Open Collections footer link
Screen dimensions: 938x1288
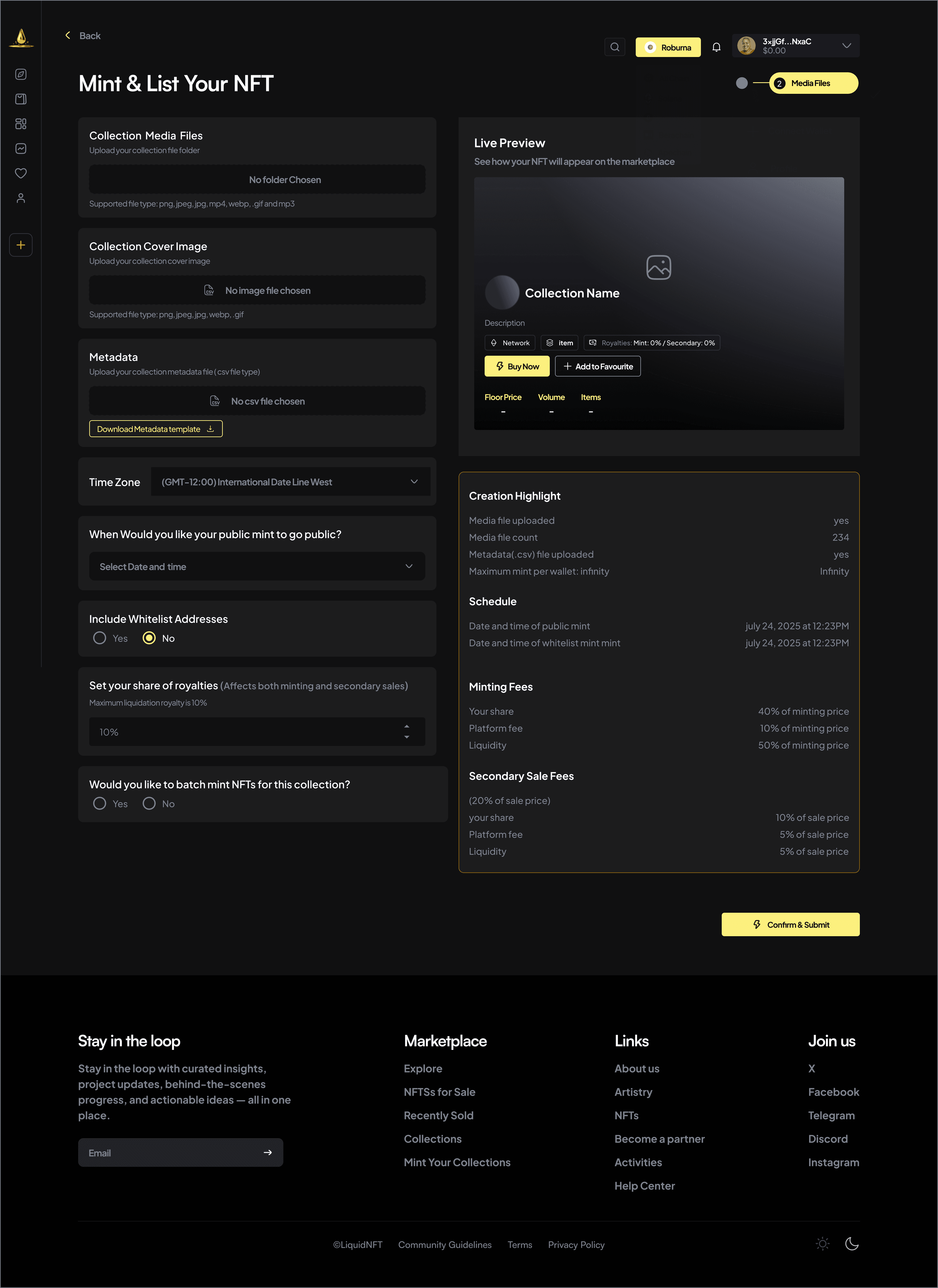[x=433, y=1138]
